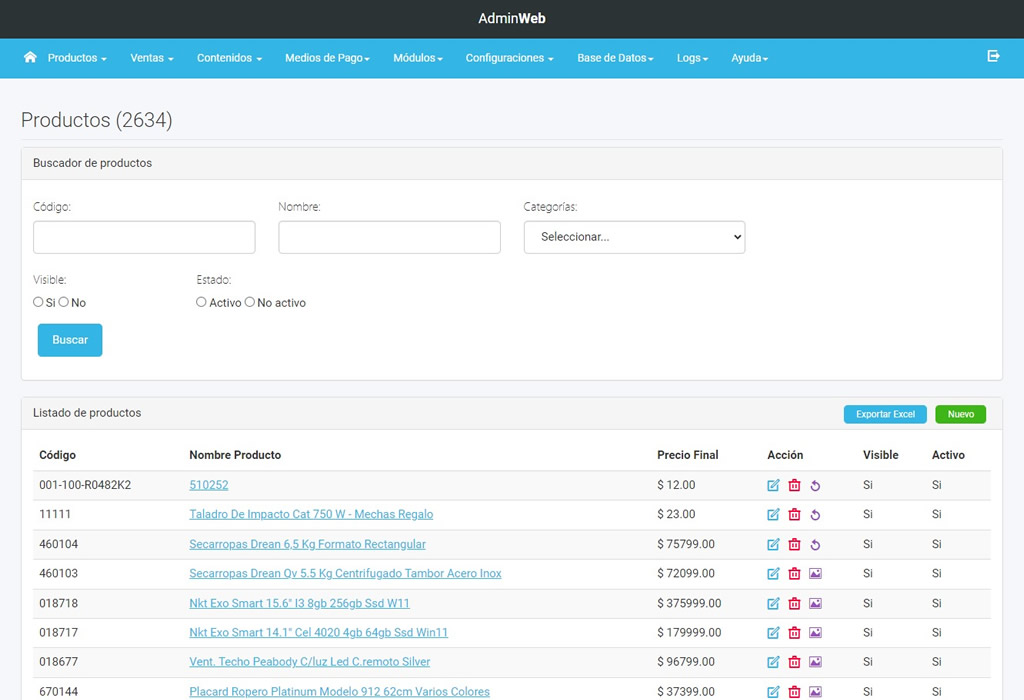Open the Base de Datos menu
This screenshot has height=700, width=1024.
[615, 58]
